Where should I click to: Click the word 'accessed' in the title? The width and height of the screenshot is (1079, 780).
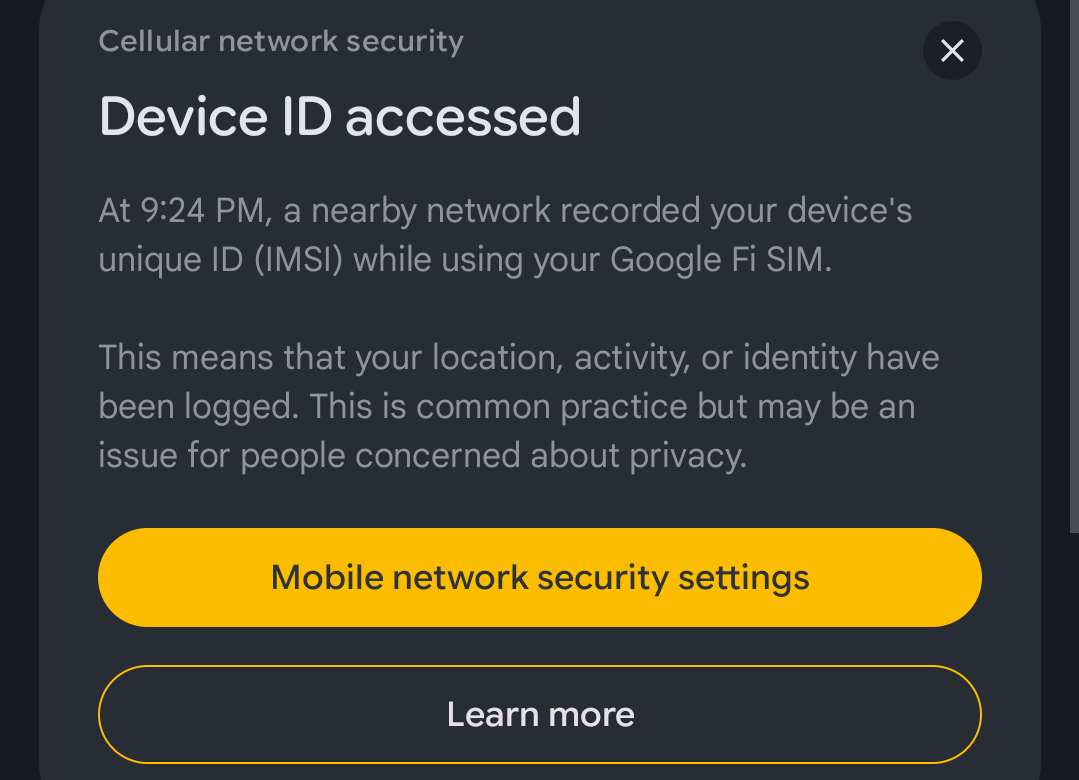462,117
